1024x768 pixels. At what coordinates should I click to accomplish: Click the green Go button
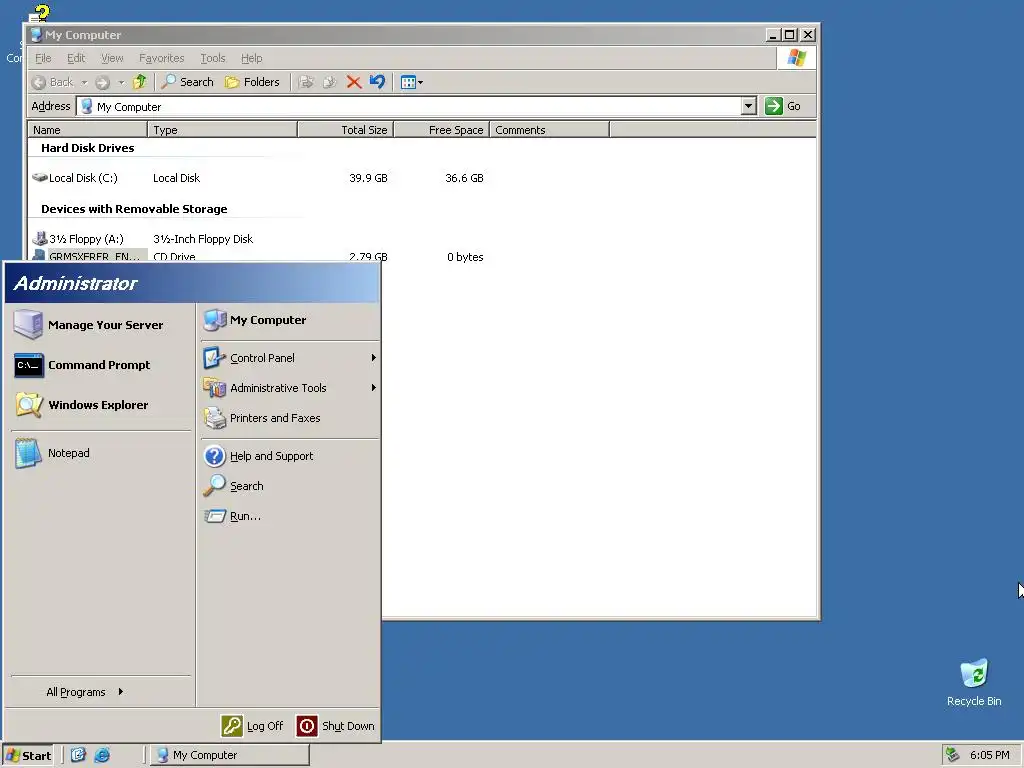pos(783,106)
